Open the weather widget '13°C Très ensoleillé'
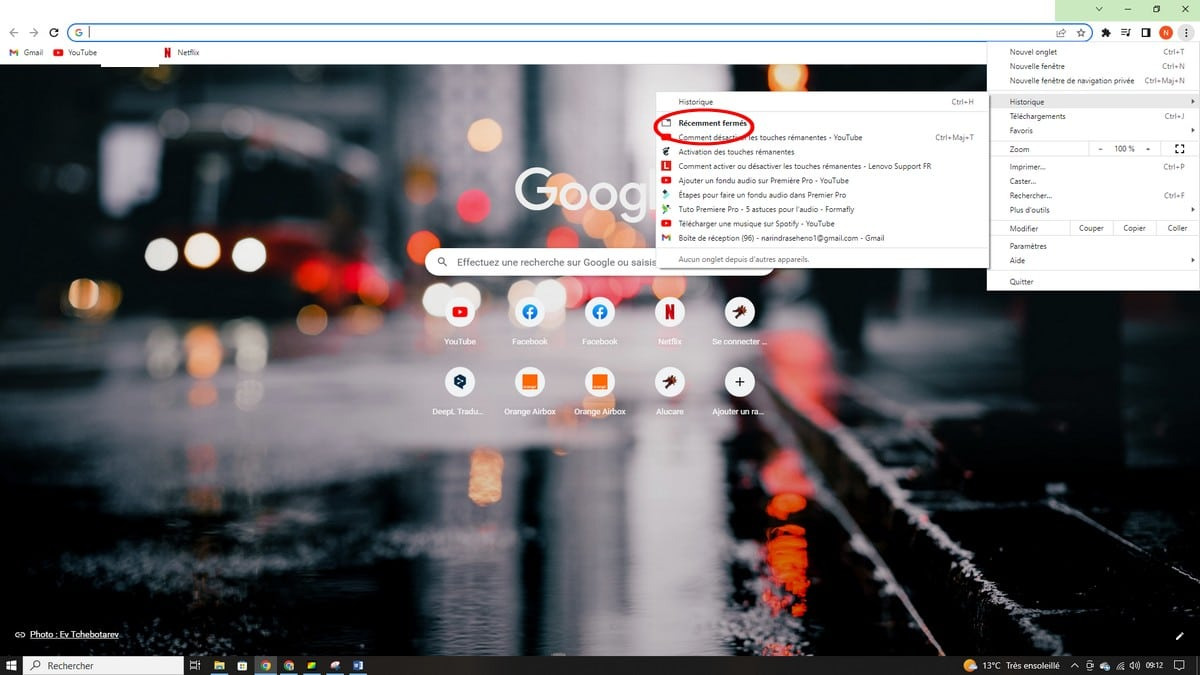Screen dimensions: 1200x675 pos(1010,665)
